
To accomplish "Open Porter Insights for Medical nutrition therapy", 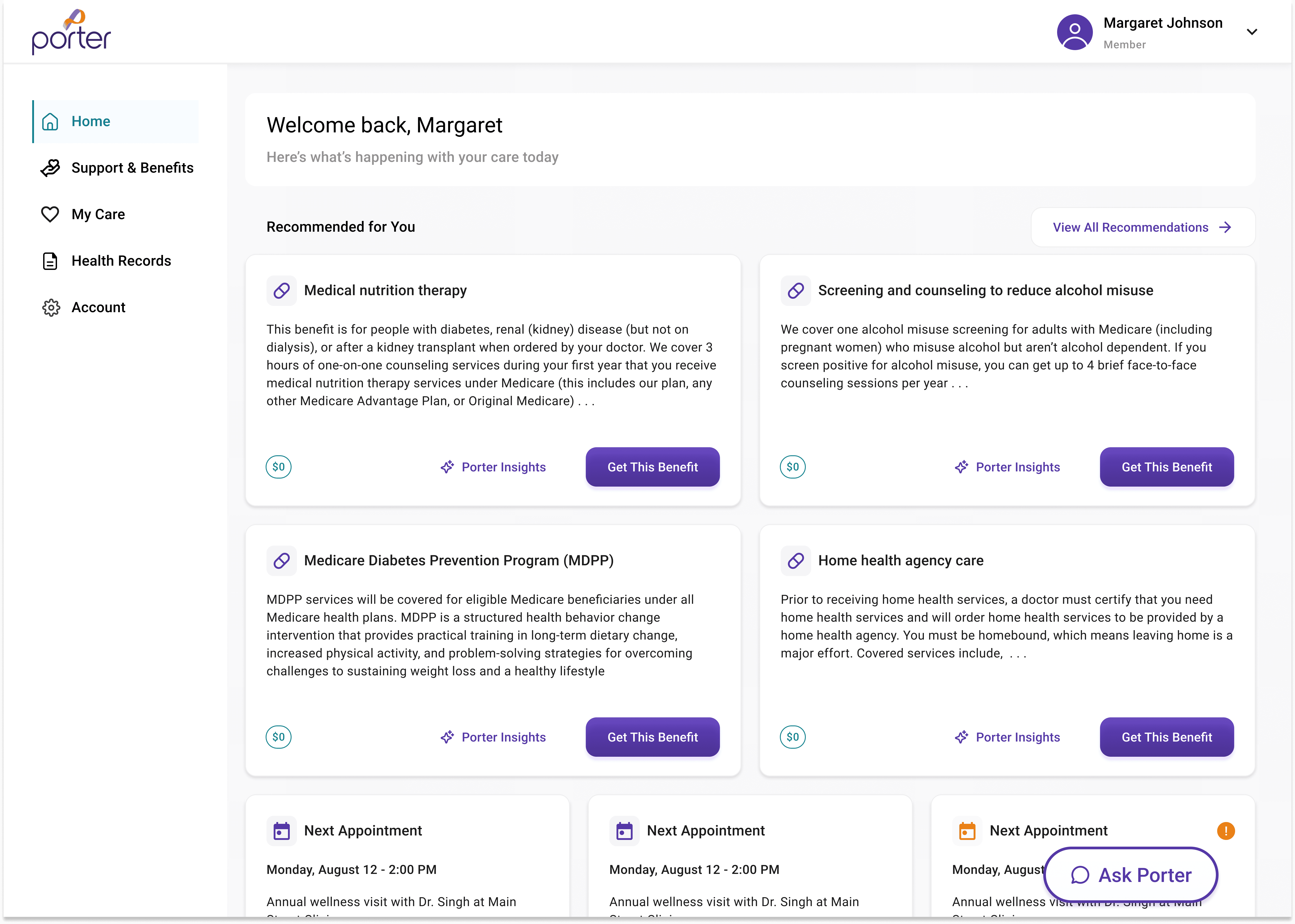I will [x=493, y=467].
